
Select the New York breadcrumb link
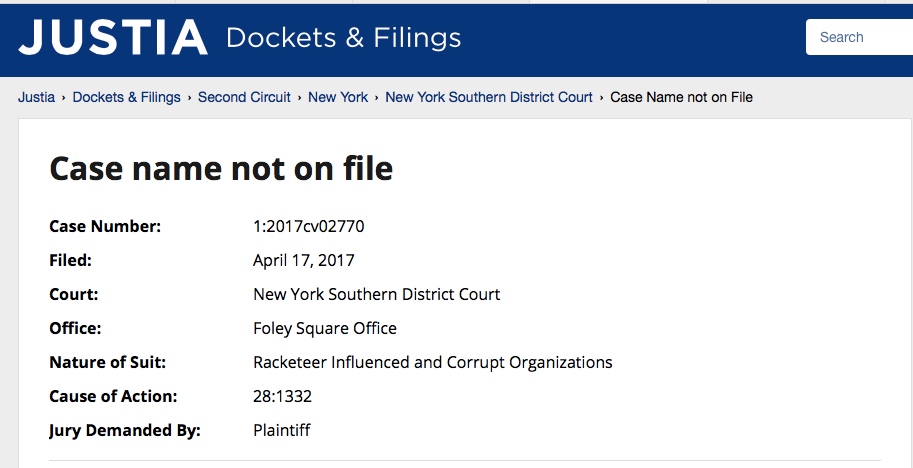pyautogui.click(x=338, y=97)
